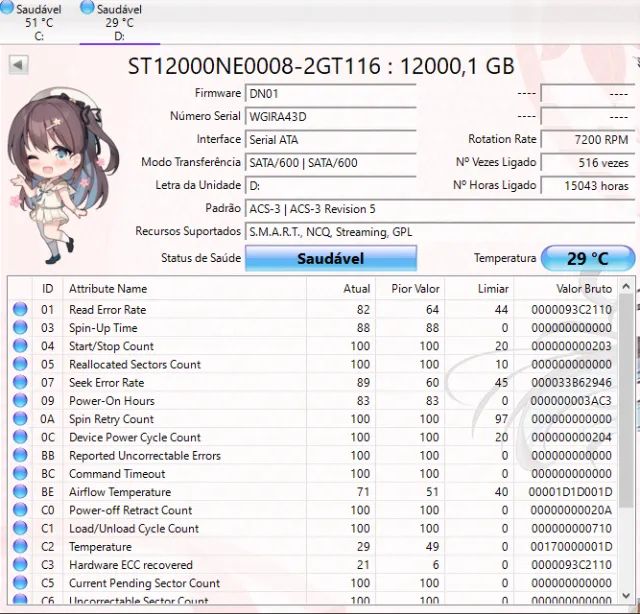Click the status icon for Seek Error Rate

(20, 382)
